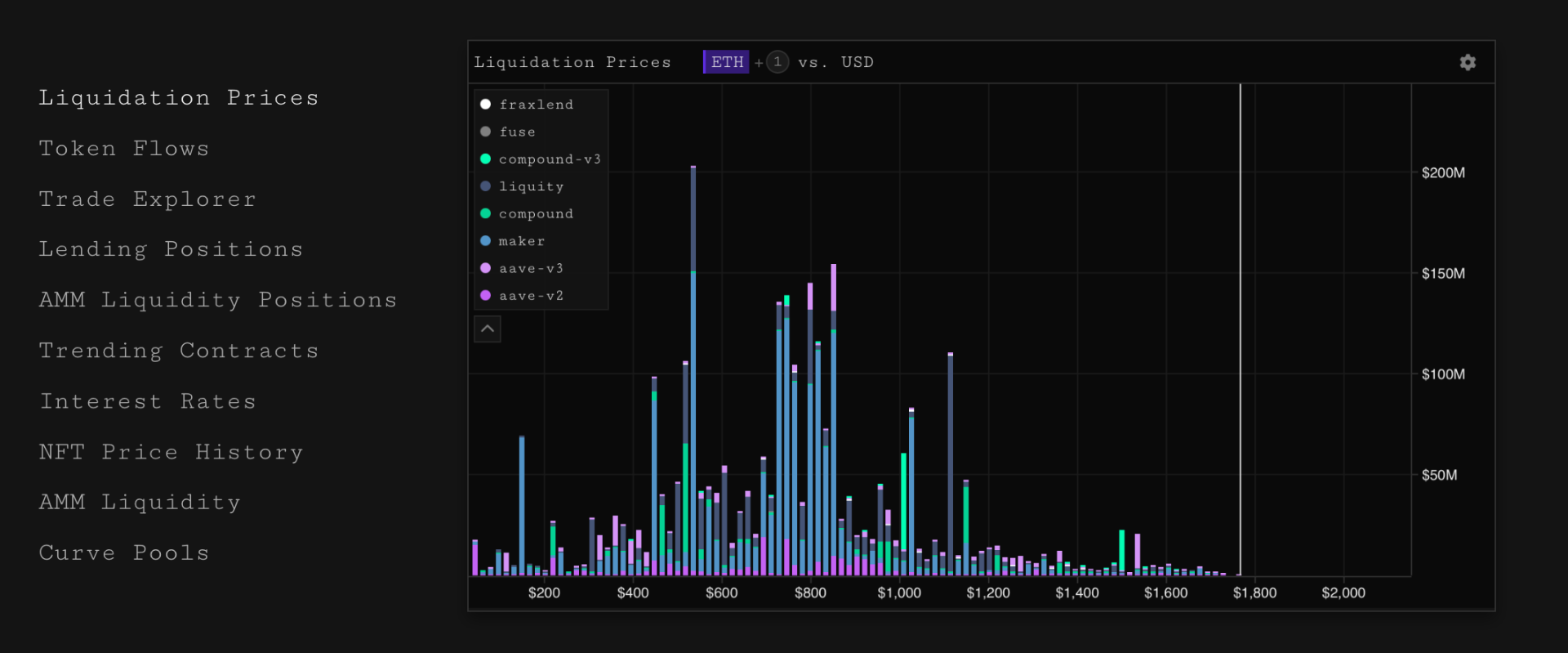Click the tallest bar near $530
The height and width of the screenshot is (653, 1568).
click(x=693, y=371)
